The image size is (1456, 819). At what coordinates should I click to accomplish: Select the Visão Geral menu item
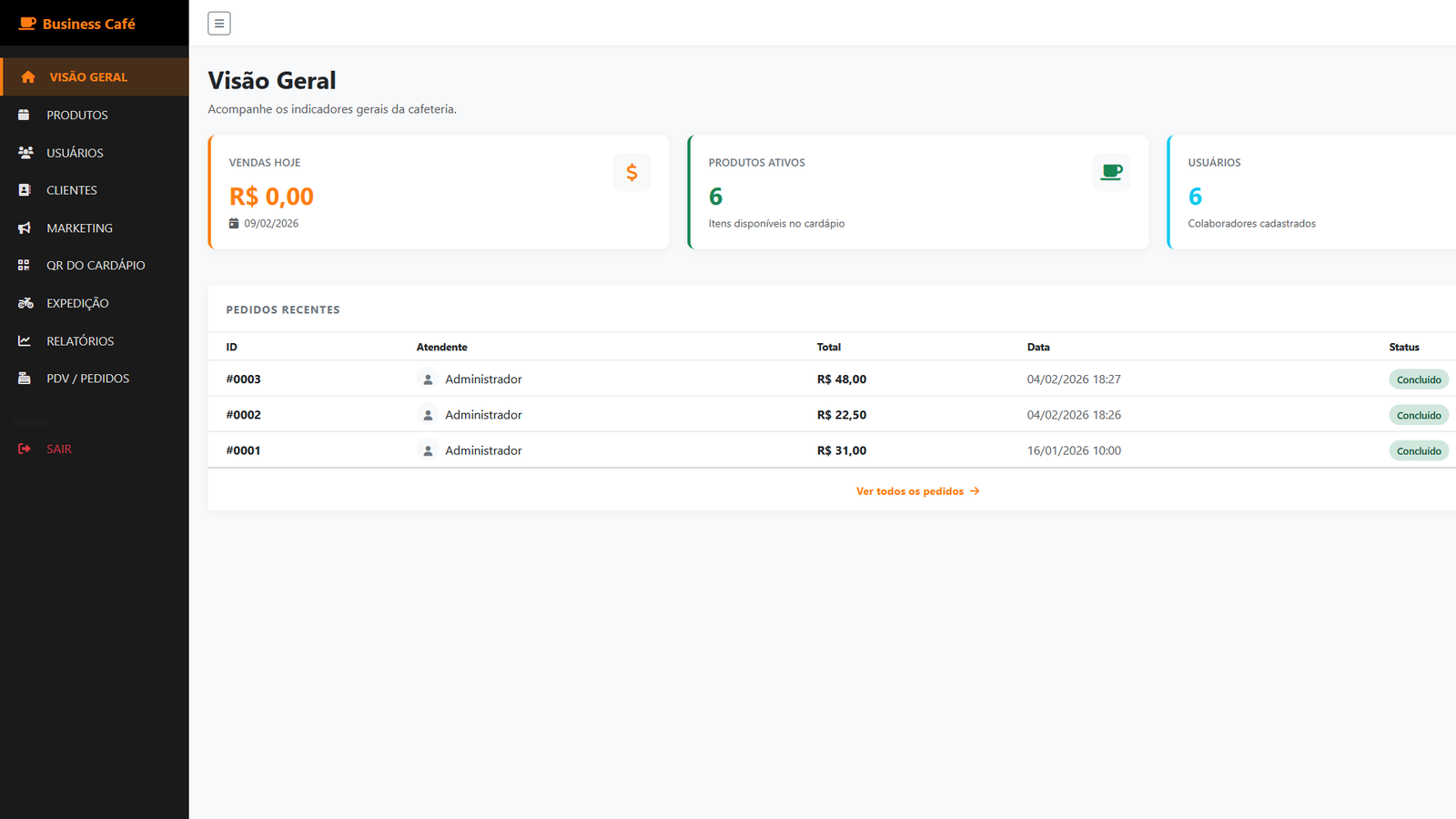(x=88, y=76)
